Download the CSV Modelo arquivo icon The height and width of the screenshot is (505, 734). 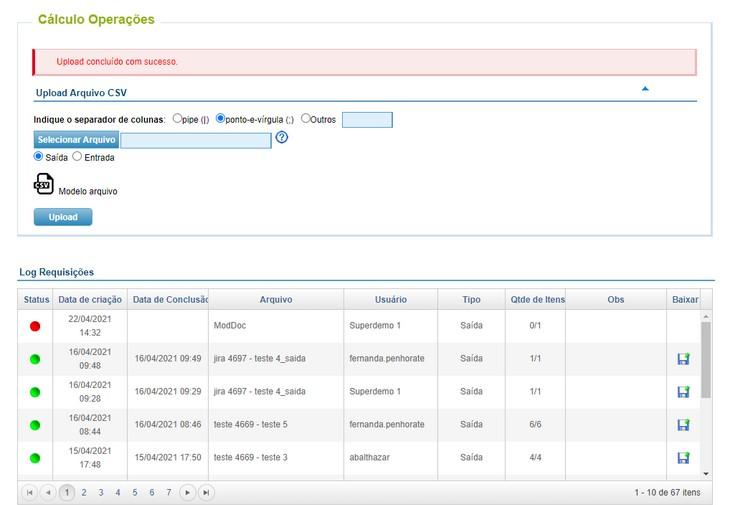pyautogui.click(x=44, y=184)
